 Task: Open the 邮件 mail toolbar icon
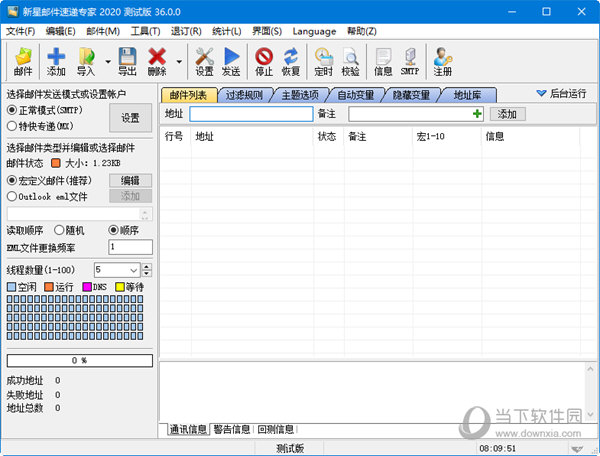tap(23, 61)
